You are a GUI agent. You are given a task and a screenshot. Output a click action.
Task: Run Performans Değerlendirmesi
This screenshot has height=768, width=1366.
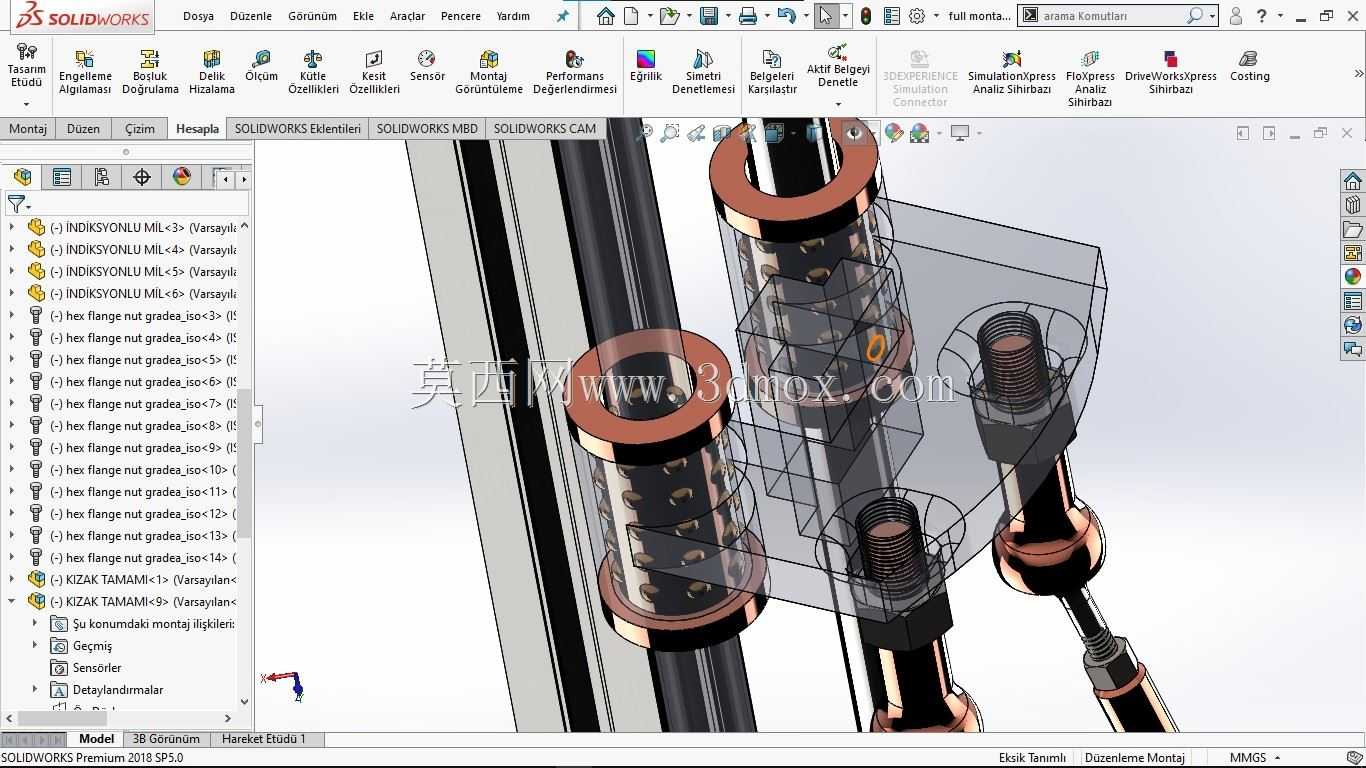(x=575, y=72)
